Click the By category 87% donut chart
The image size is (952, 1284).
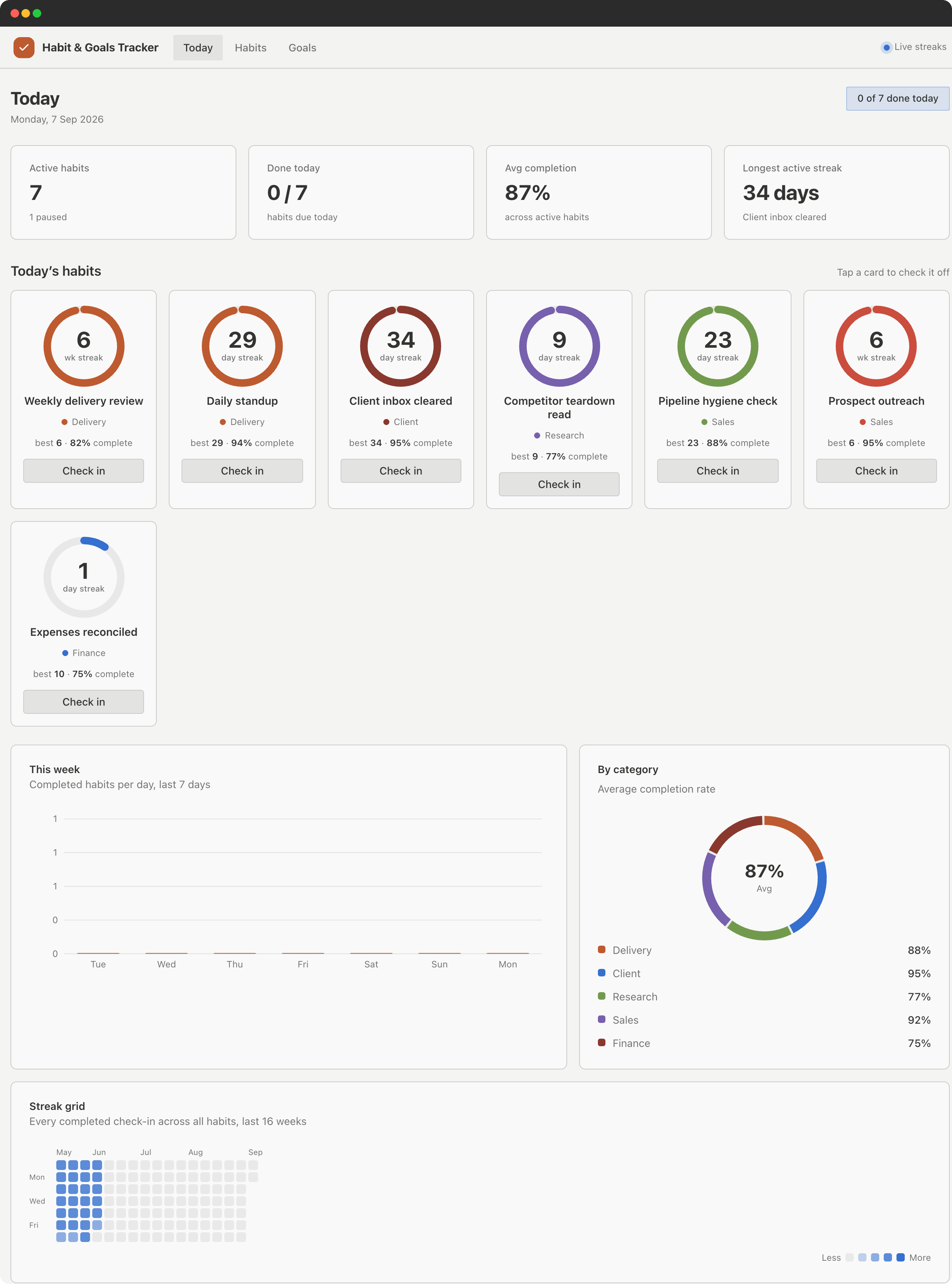764,877
